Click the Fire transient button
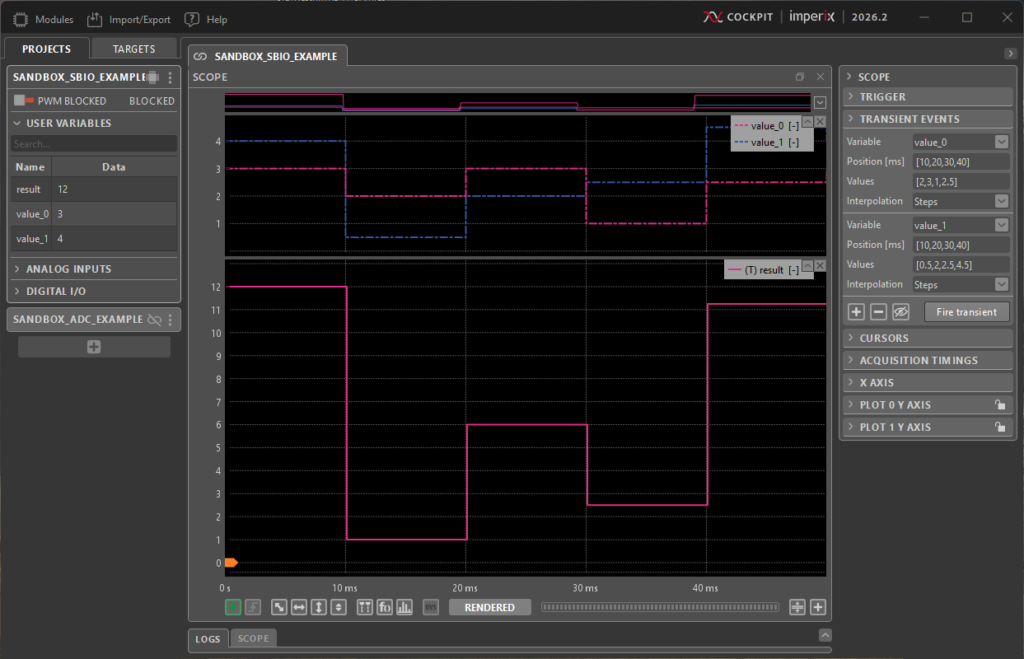Viewport: 1024px width, 659px height. pos(966,312)
